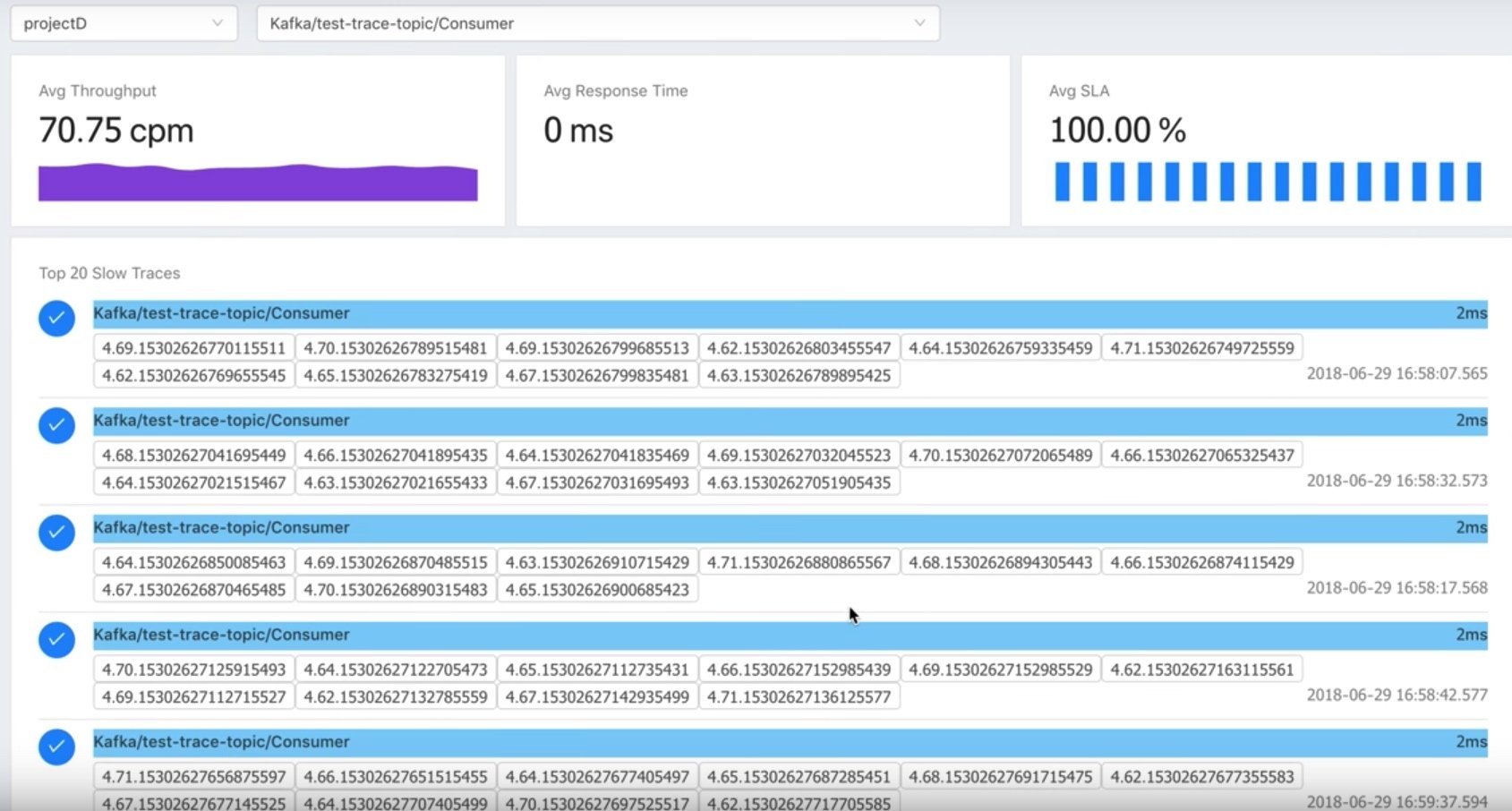Open the projectD dropdown

tap(123, 23)
